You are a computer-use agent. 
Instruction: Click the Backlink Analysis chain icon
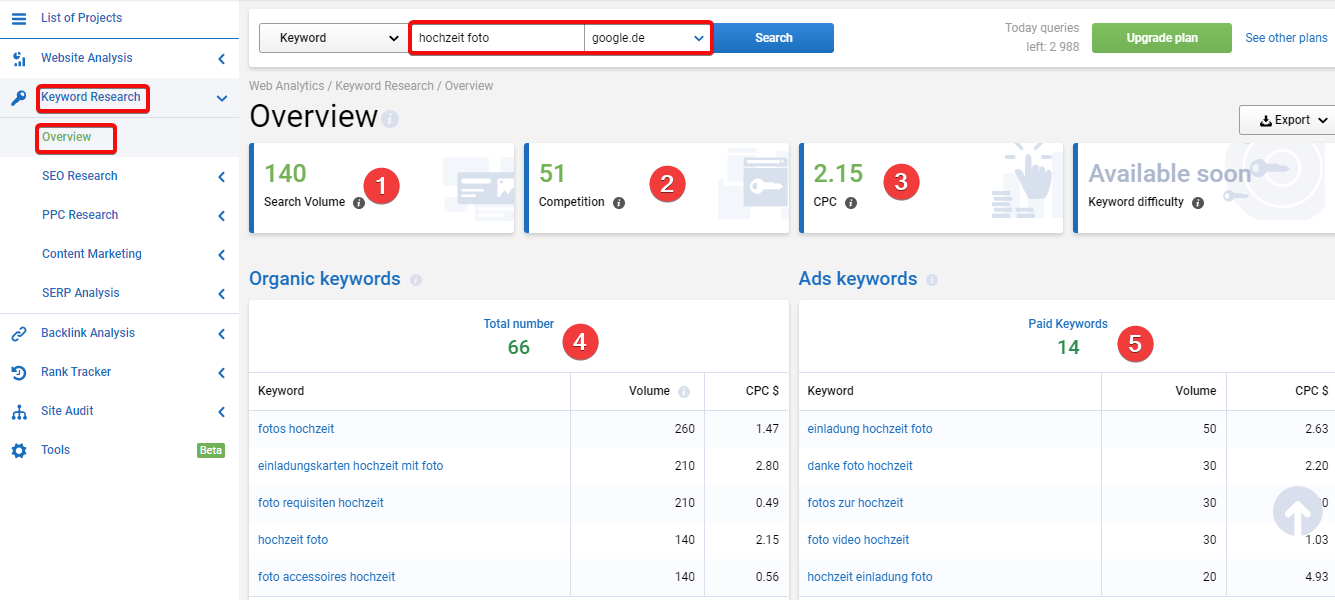coord(19,333)
